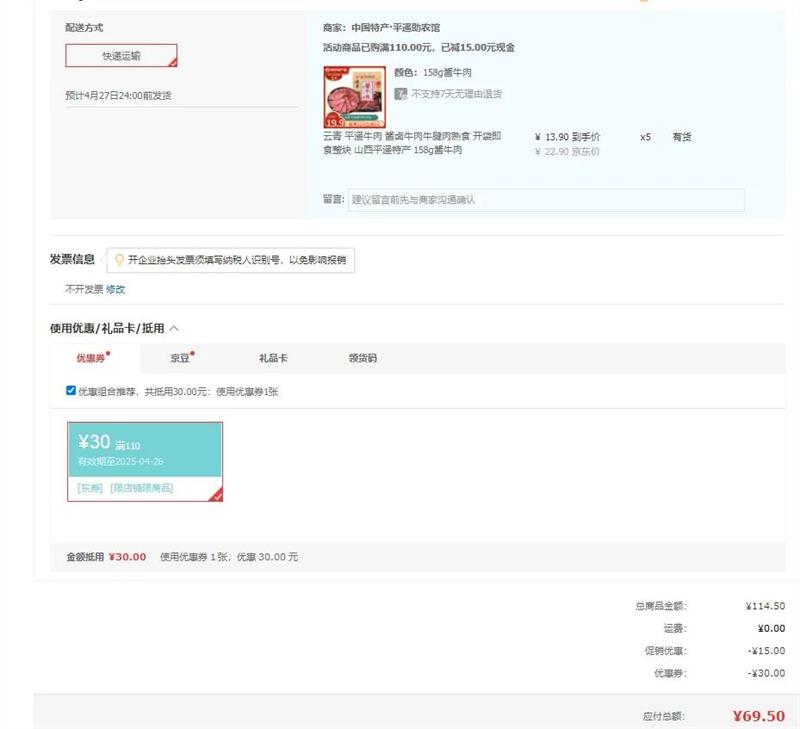800x729 pixels.
Task: Click the [东券] tag on the coupon
Action: pyautogui.click(x=90, y=488)
